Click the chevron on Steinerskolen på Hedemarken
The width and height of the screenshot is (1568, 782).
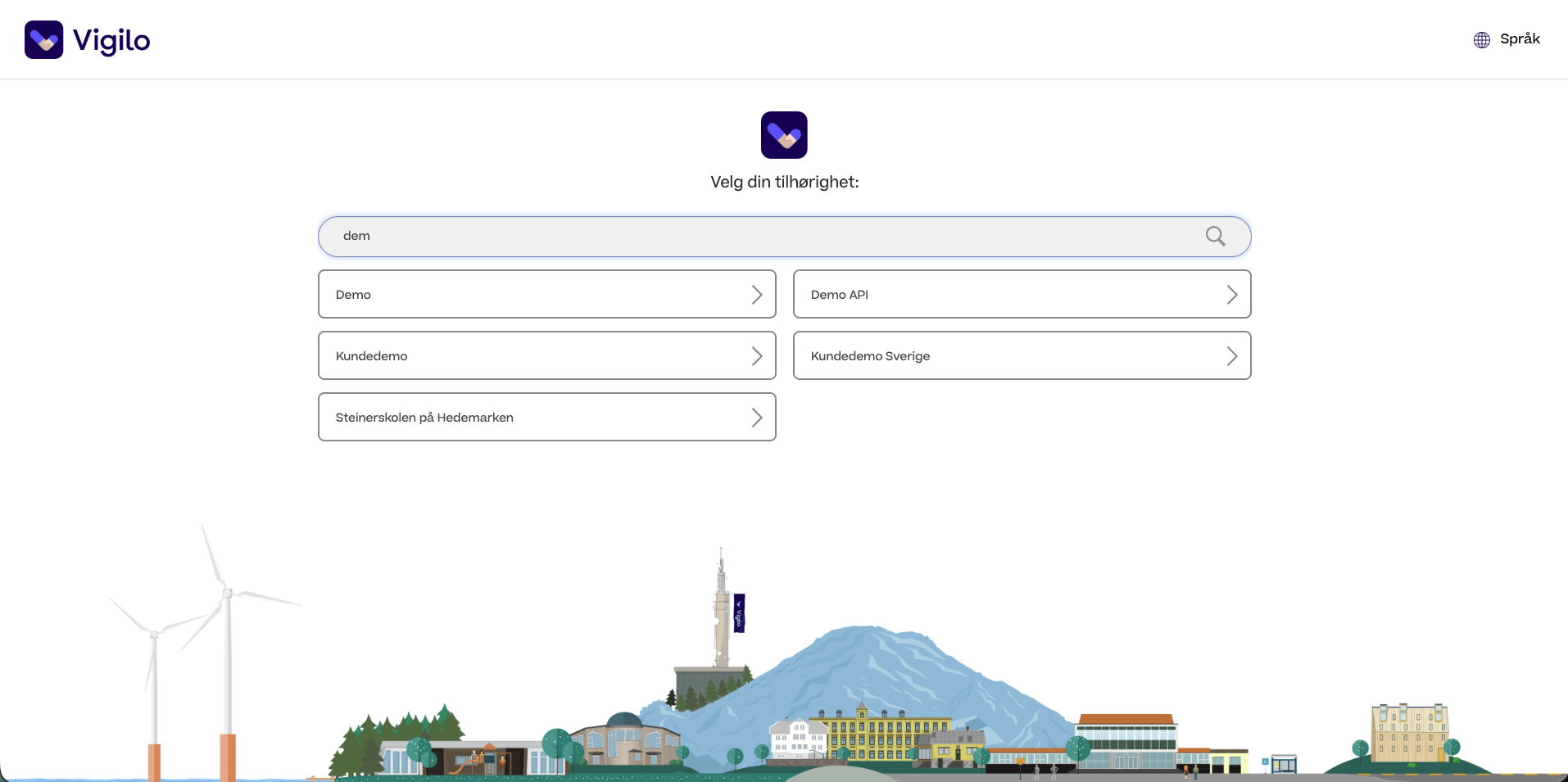point(757,418)
